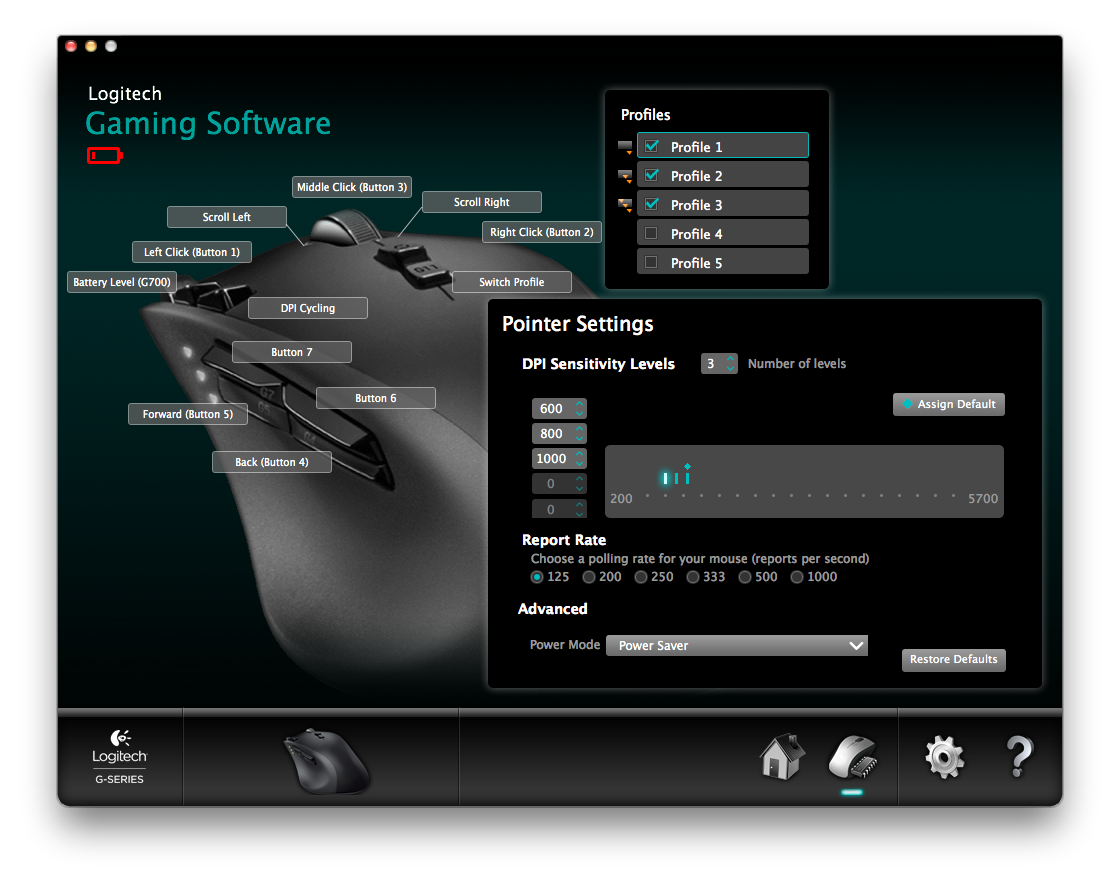1120x886 pixels.
Task: Select the Profile 3 row
Action: [x=723, y=205]
